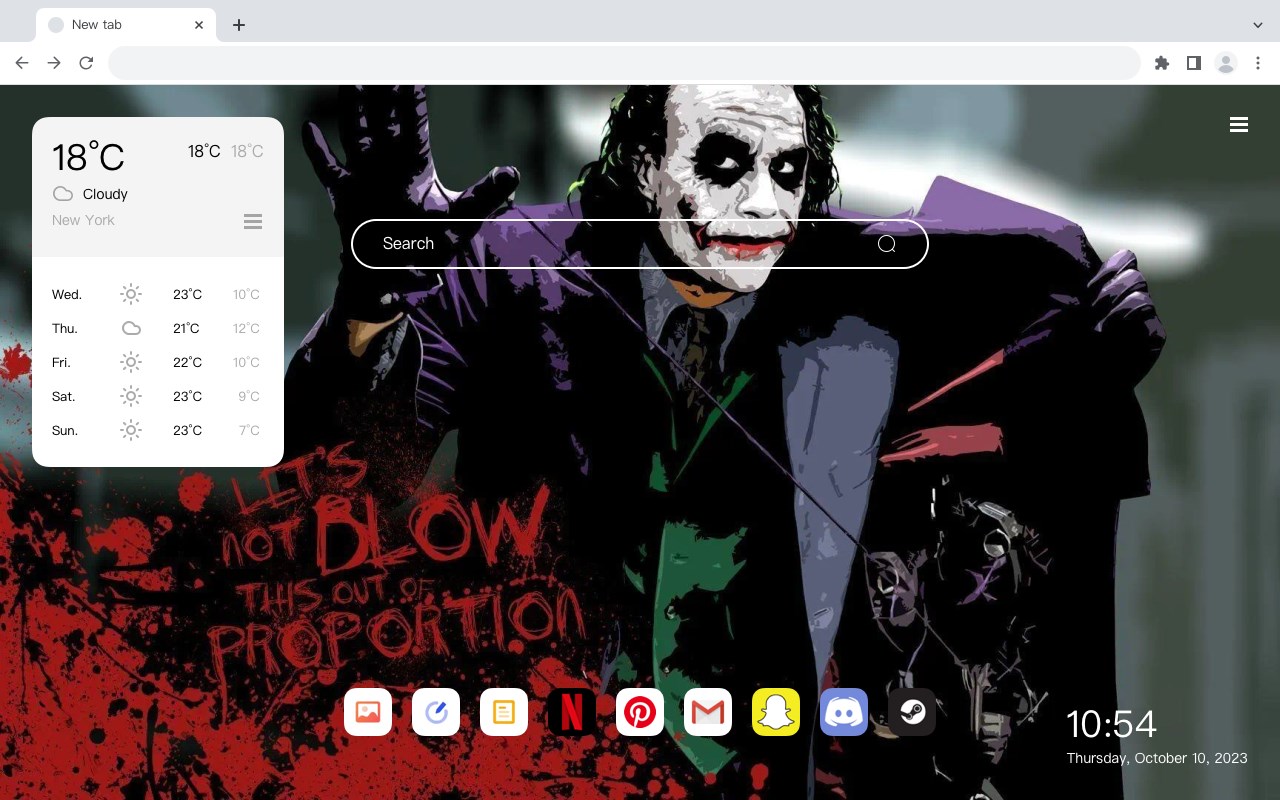
Task: Open the Pinterest shortcut
Action: pos(640,712)
